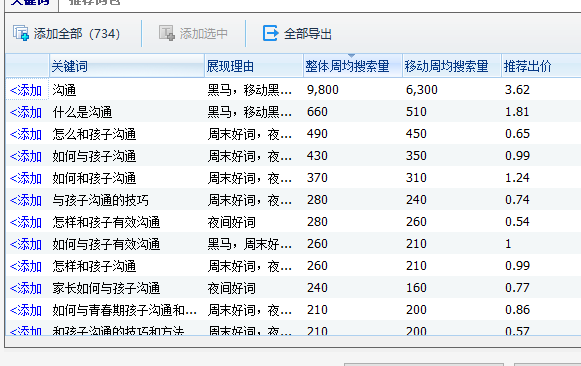Add keyword 怎样和孩子有效沟通 via <添加
This screenshot has height=366, width=581.
26,222
